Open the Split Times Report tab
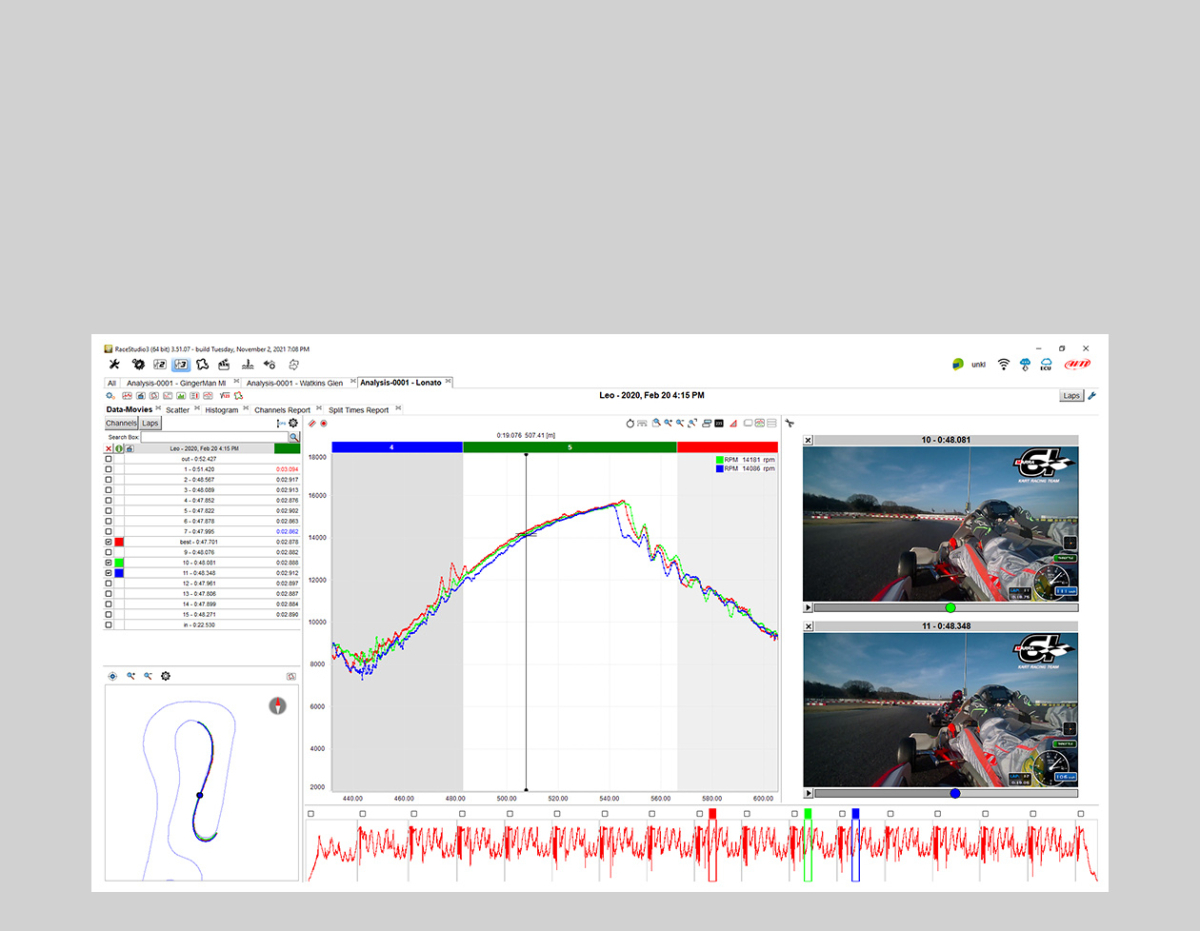 [x=358, y=410]
